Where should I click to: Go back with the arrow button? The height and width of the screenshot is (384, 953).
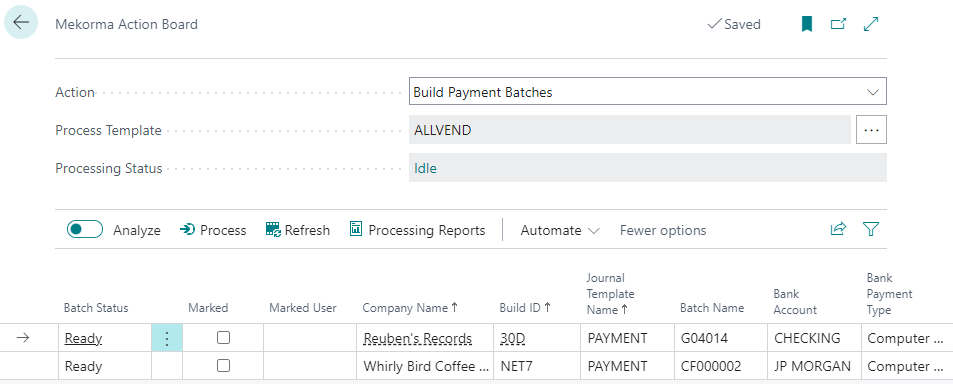[21, 22]
